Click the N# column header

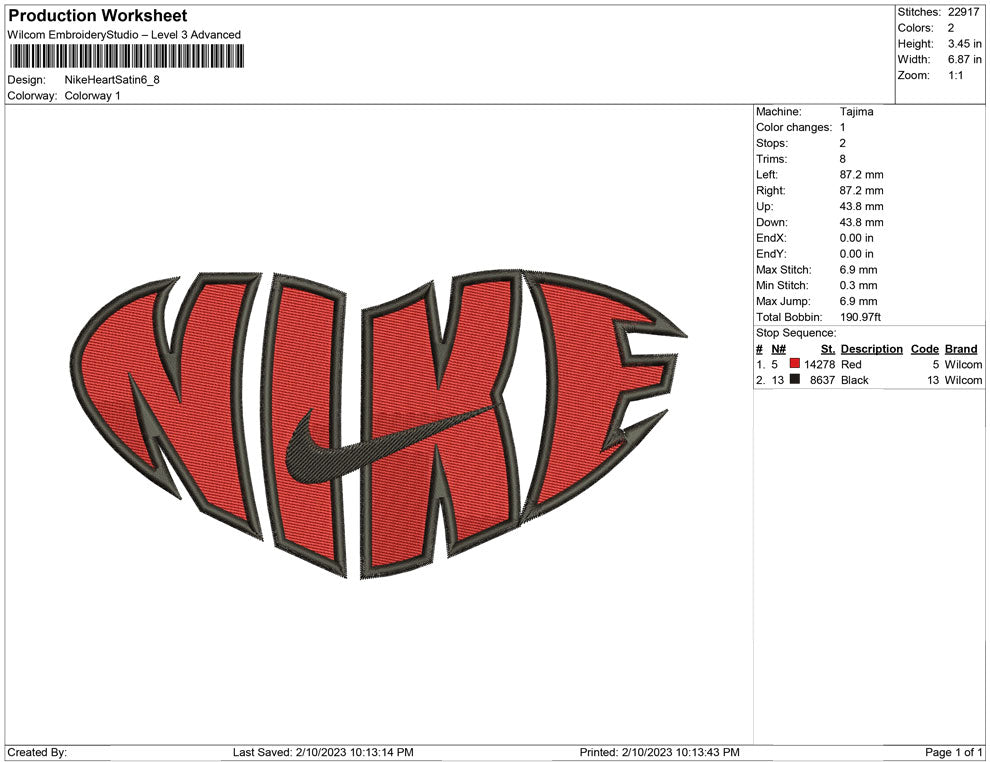(x=778, y=348)
